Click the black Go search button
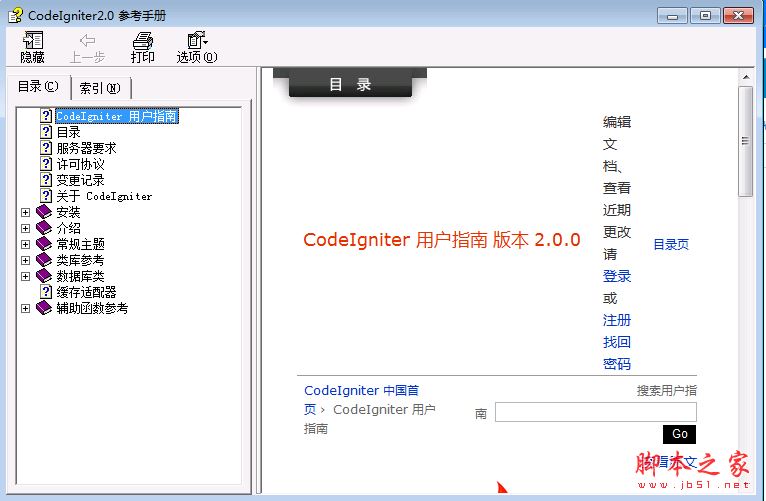 679,434
